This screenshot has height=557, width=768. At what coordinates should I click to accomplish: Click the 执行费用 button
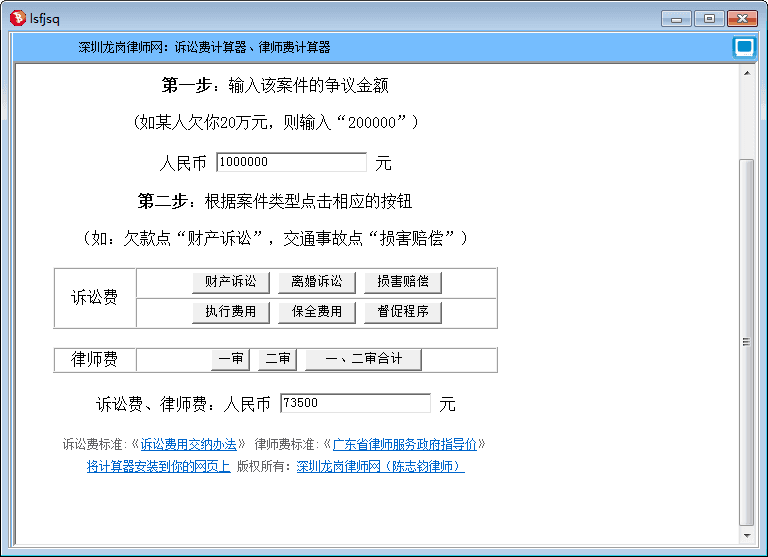[x=231, y=312]
